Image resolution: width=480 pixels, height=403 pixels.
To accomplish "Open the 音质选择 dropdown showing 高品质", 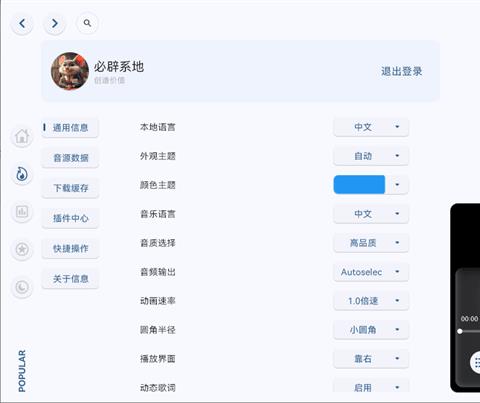I will click(x=371, y=243).
